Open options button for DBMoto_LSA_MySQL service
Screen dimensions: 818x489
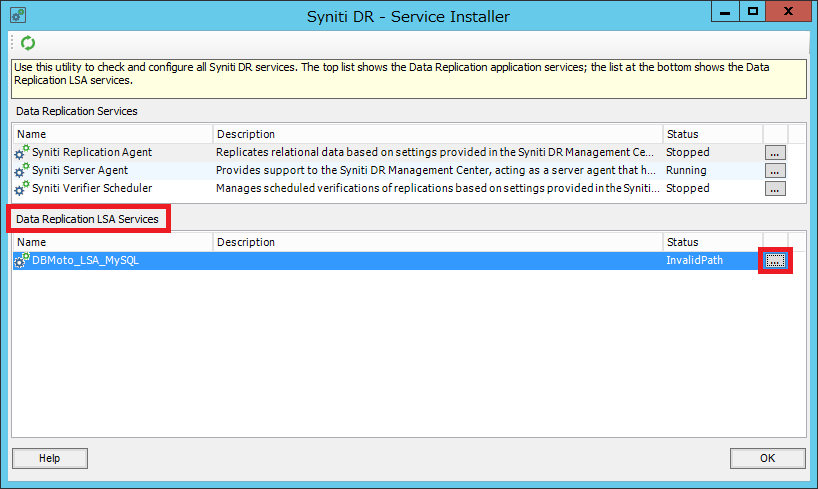pos(775,260)
